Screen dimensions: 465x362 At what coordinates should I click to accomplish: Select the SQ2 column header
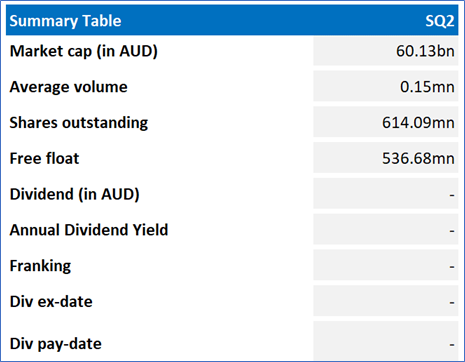(x=440, y=21)
